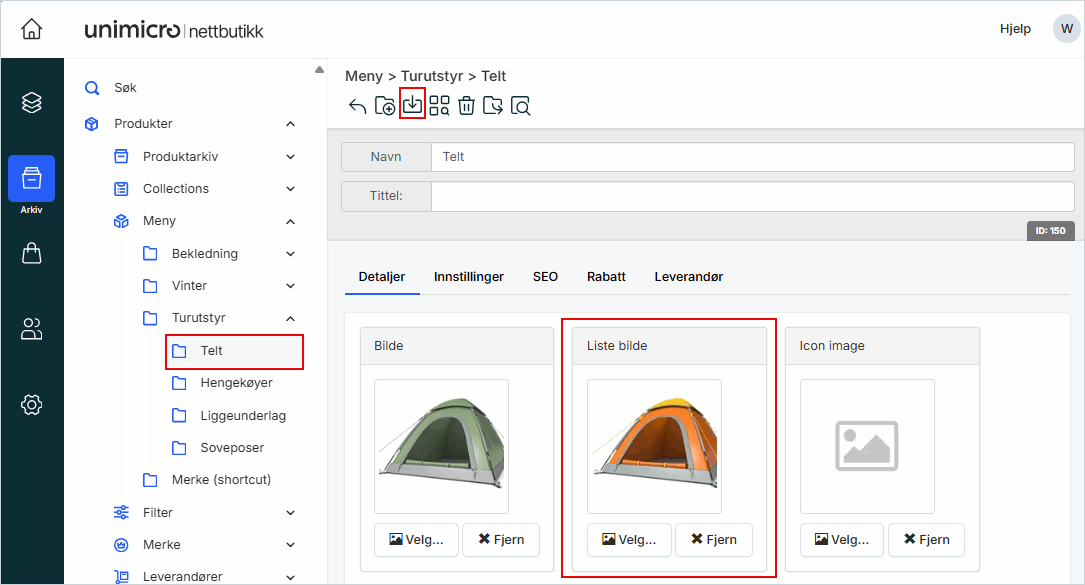Click Velg button under Liste bilde
Image resolution: width=1085 pixels, height=585 pixels.
coord(629,539)
